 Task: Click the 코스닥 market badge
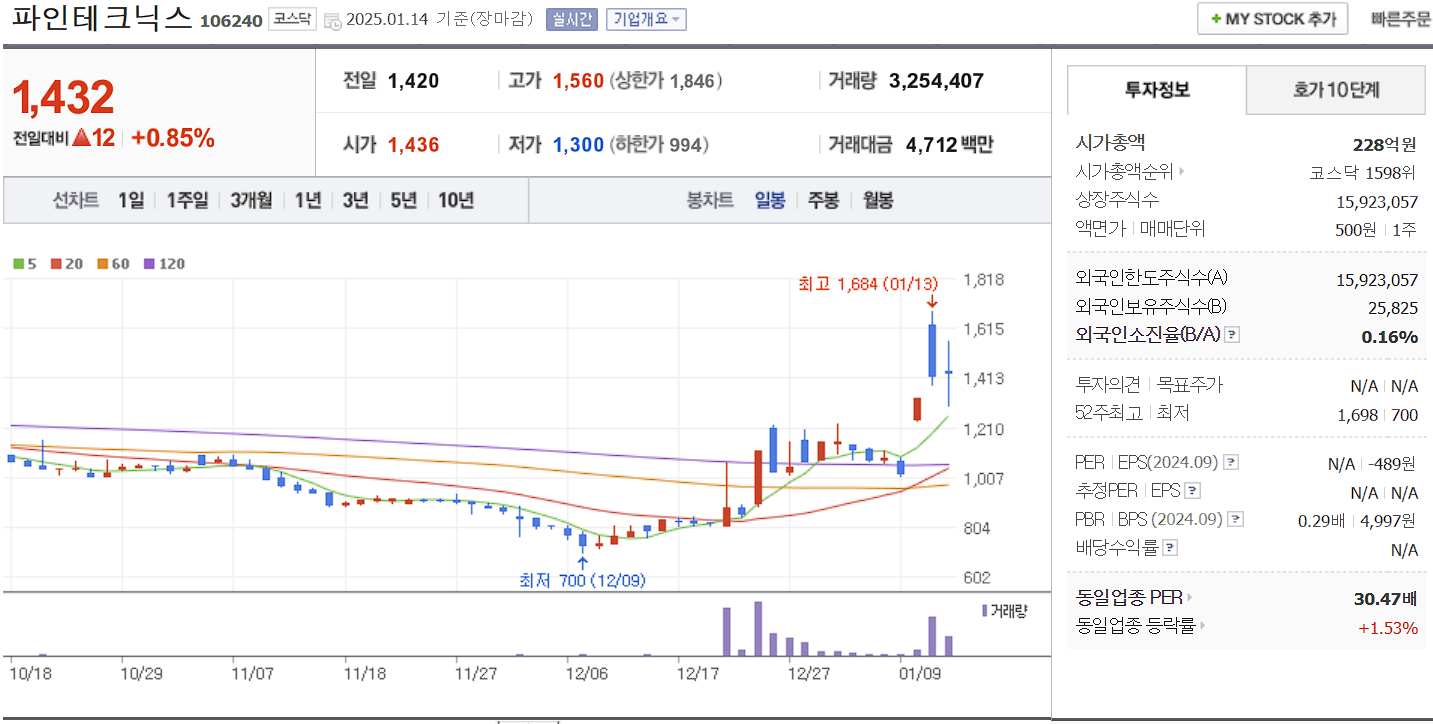tap(291, 17)
